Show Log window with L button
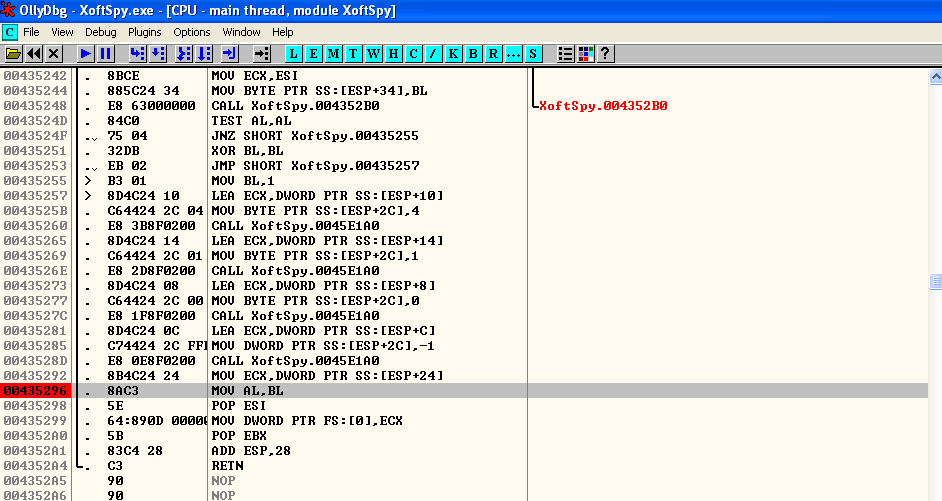The image size is (942, 501). point(293,53)
